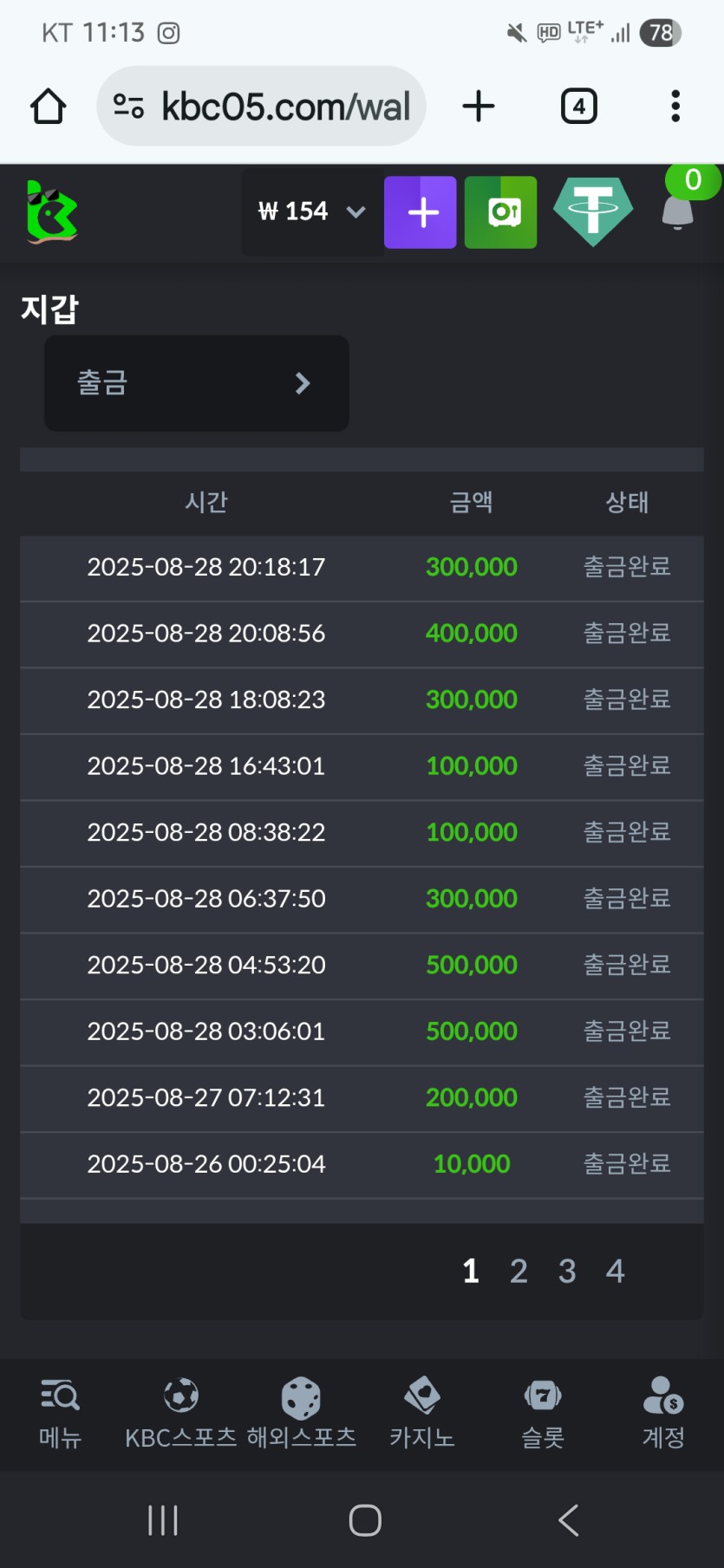The image size is (724, 1568).
Task: Switch to the KBC스포츠 tab
Action: tap(180, 1413)
